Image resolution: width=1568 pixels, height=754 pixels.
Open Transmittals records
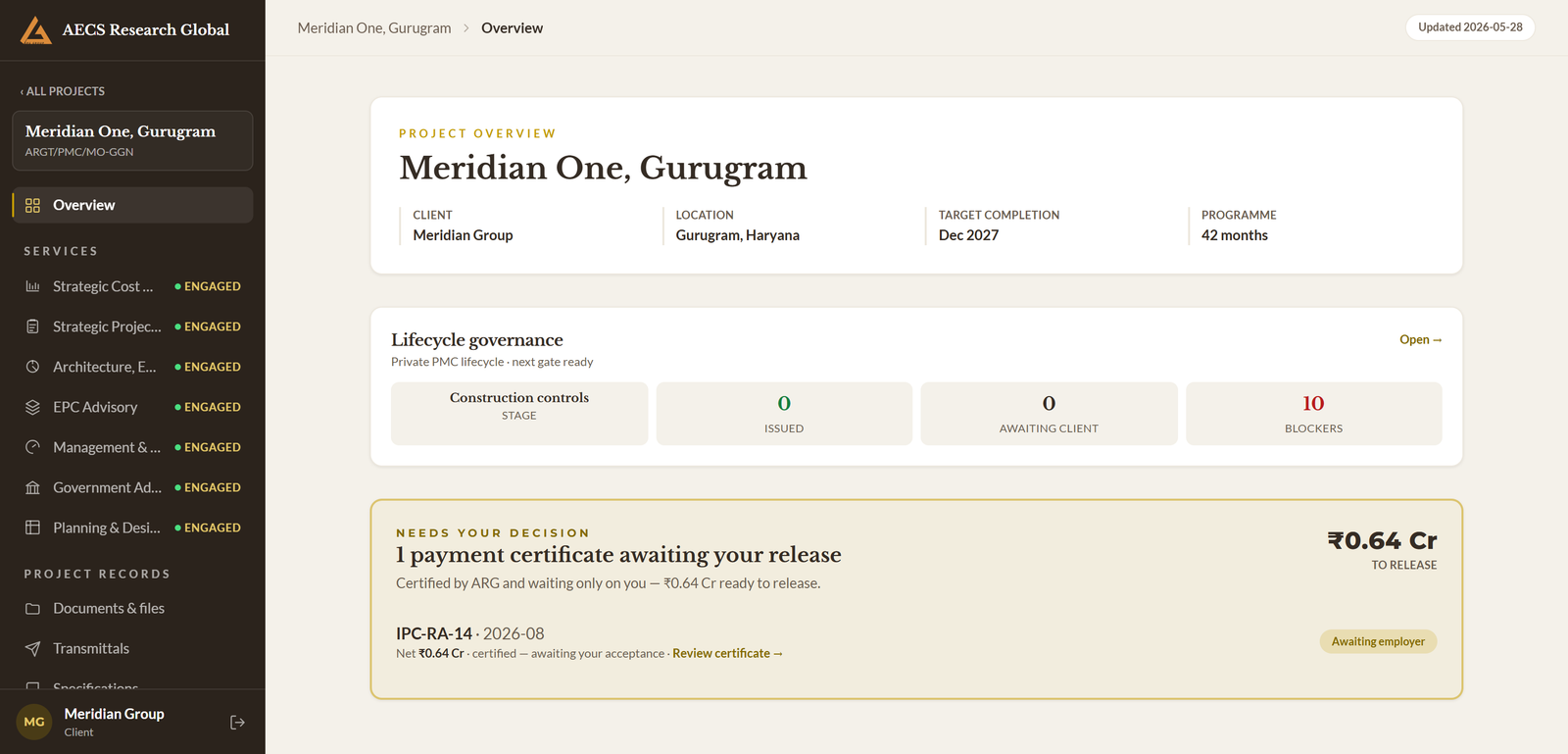click(x=132, y=649)
